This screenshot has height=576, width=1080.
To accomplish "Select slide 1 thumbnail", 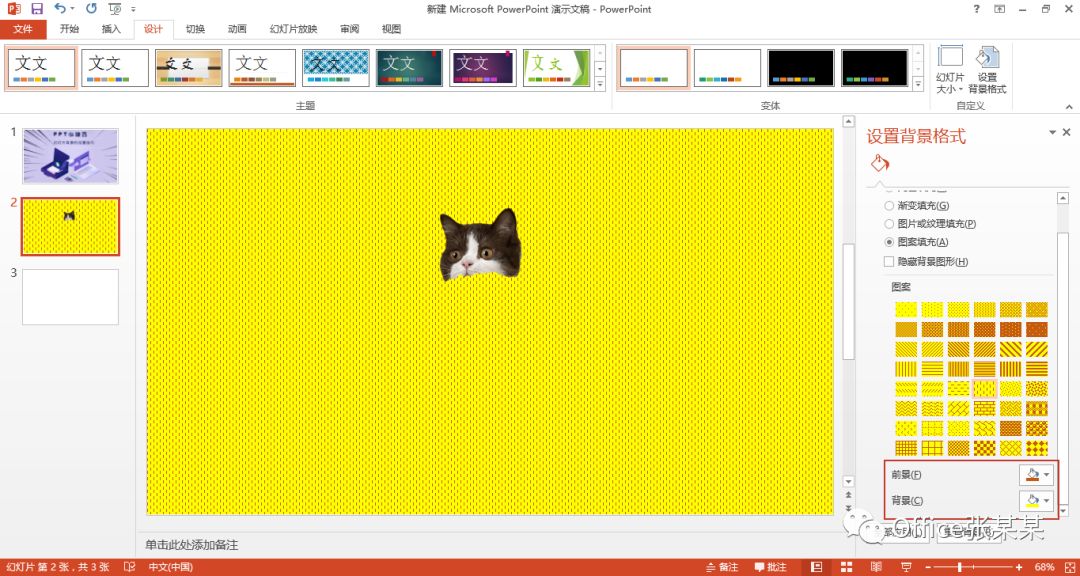I will click(70, 156).
